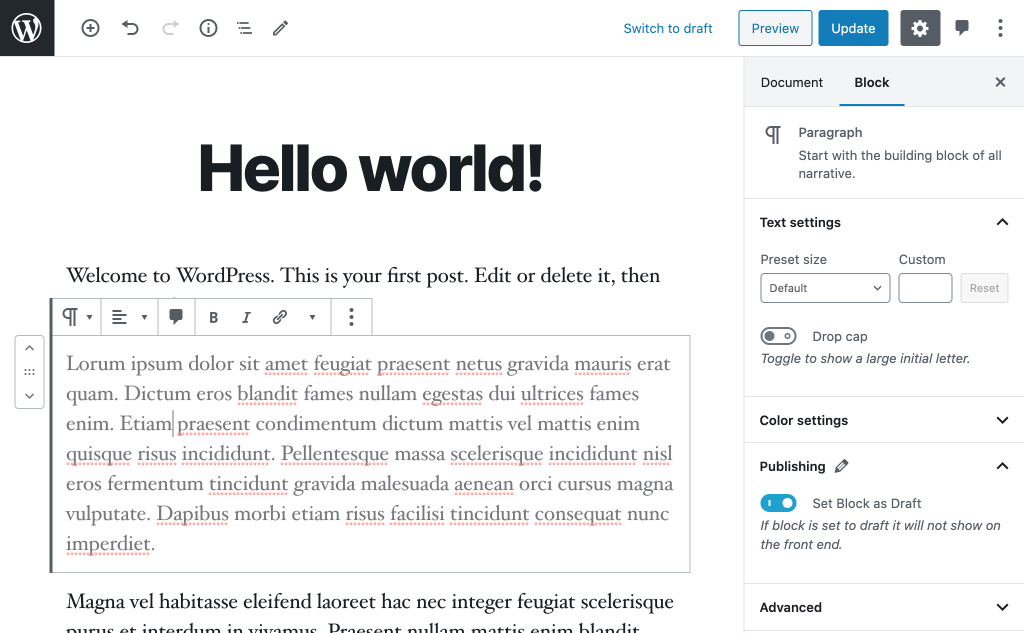Click Switch to draft link
Viewport: 1024px width, 633px height.
point(667,28)
